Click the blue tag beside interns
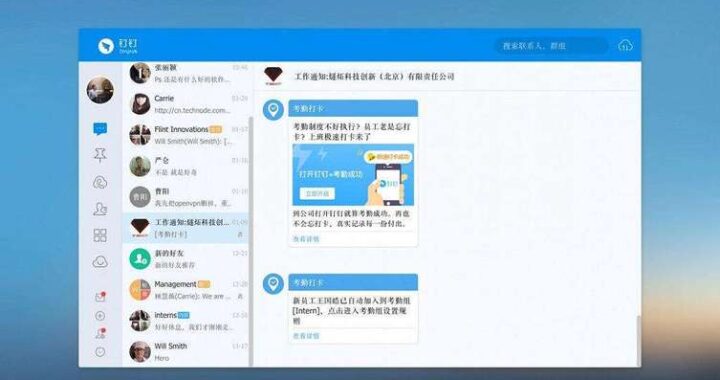 pyautogui.click(x=184, y=315)
